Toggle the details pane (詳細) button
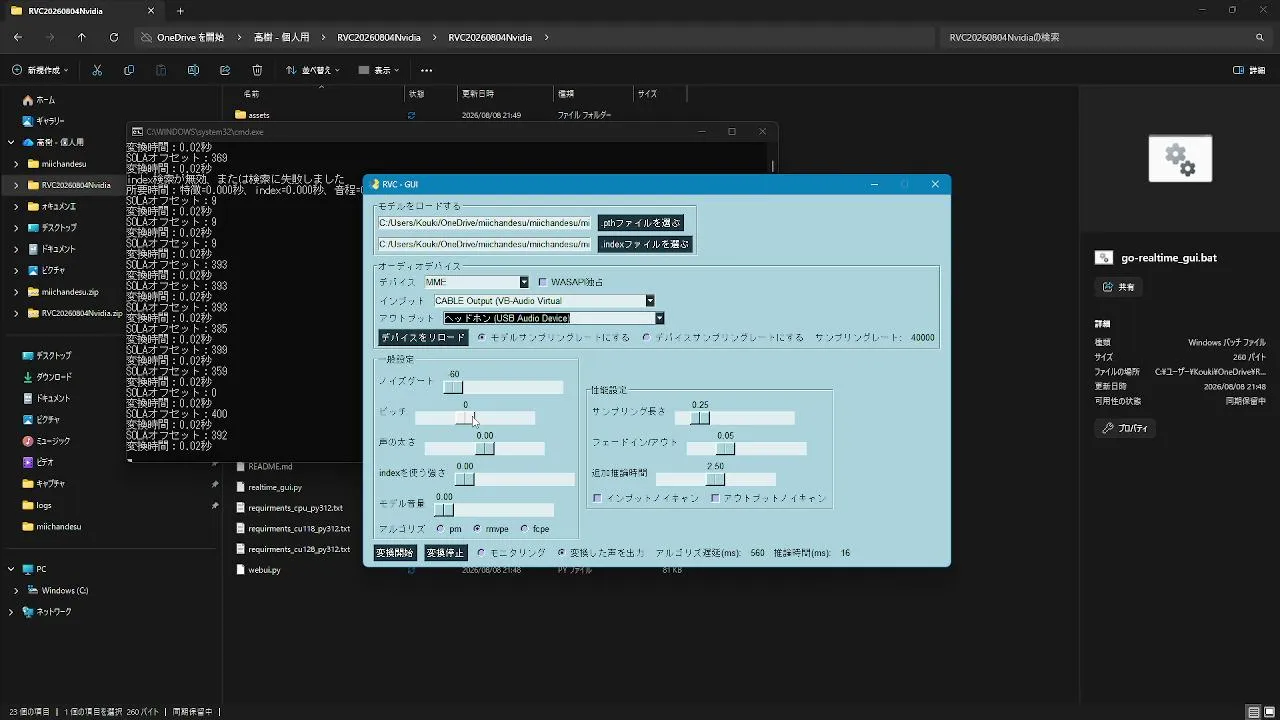Screen dimensions: 1280x720 [1250, 70]
